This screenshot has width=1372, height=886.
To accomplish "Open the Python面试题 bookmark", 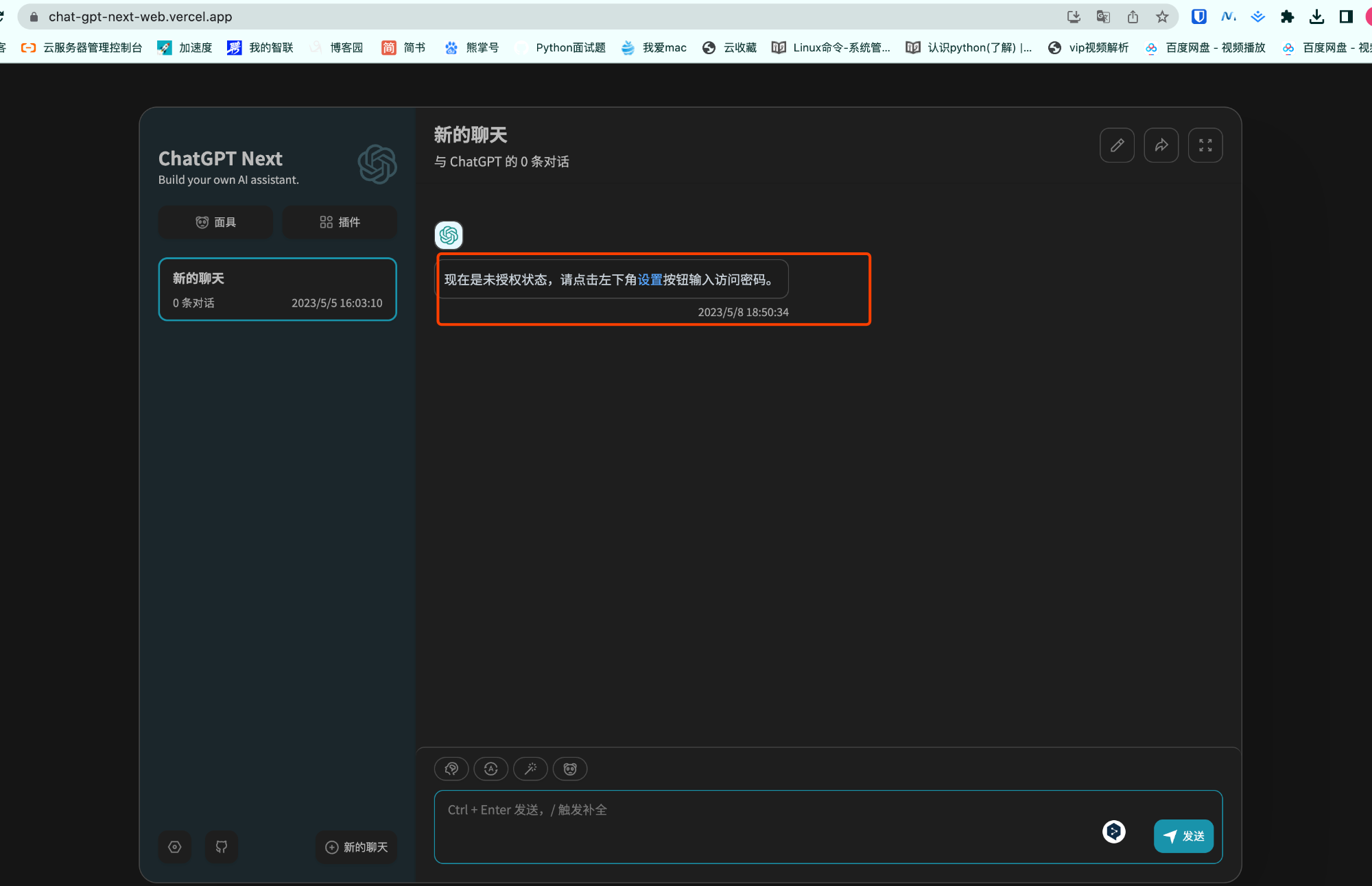I will click(x=561, y=47).
